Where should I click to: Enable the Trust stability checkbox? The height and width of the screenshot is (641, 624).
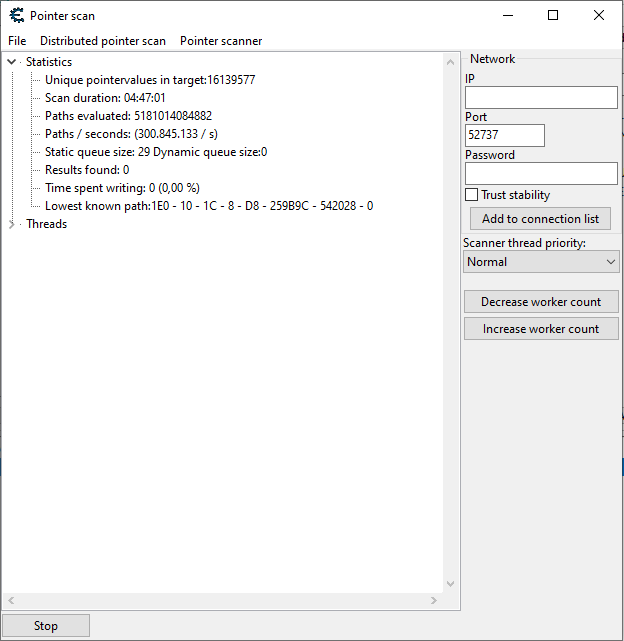click(471, 195)
